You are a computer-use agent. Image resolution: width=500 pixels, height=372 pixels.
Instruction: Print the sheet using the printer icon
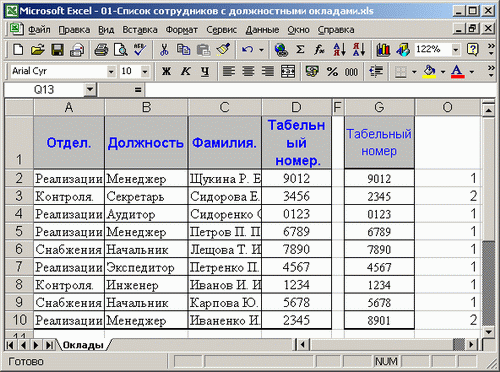tap(101, 50)
